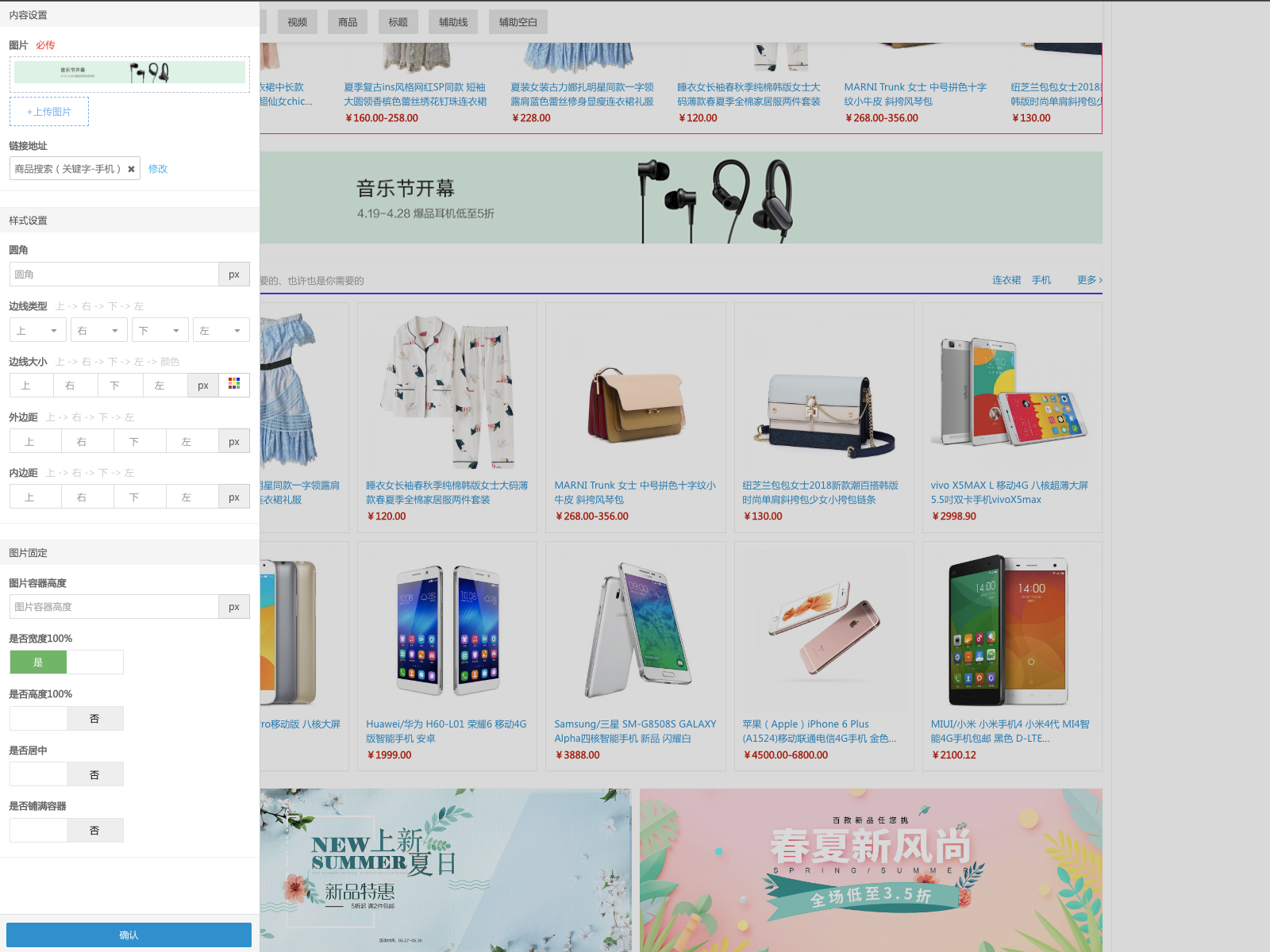Click the MARNI Trunk 牛皮 斜挎风琴包 card title
The width and height of the screenshot is (1270, 952).
pos(635,493)
